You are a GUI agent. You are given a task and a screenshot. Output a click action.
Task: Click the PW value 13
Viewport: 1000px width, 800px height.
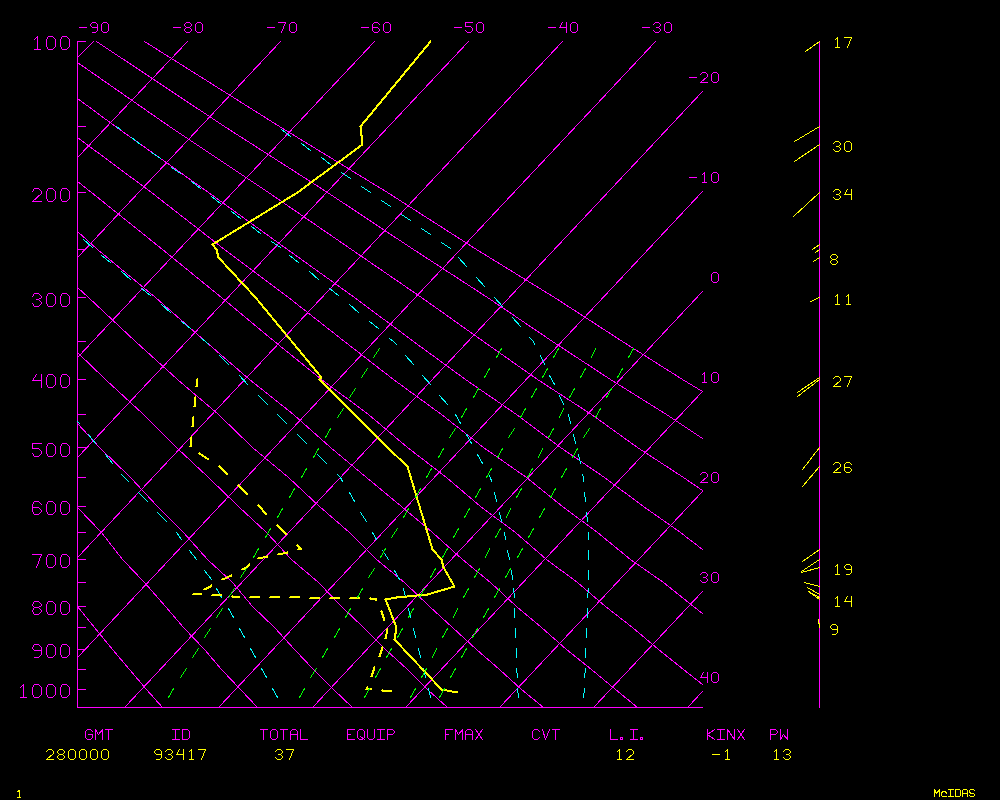[x=781, y=755]
